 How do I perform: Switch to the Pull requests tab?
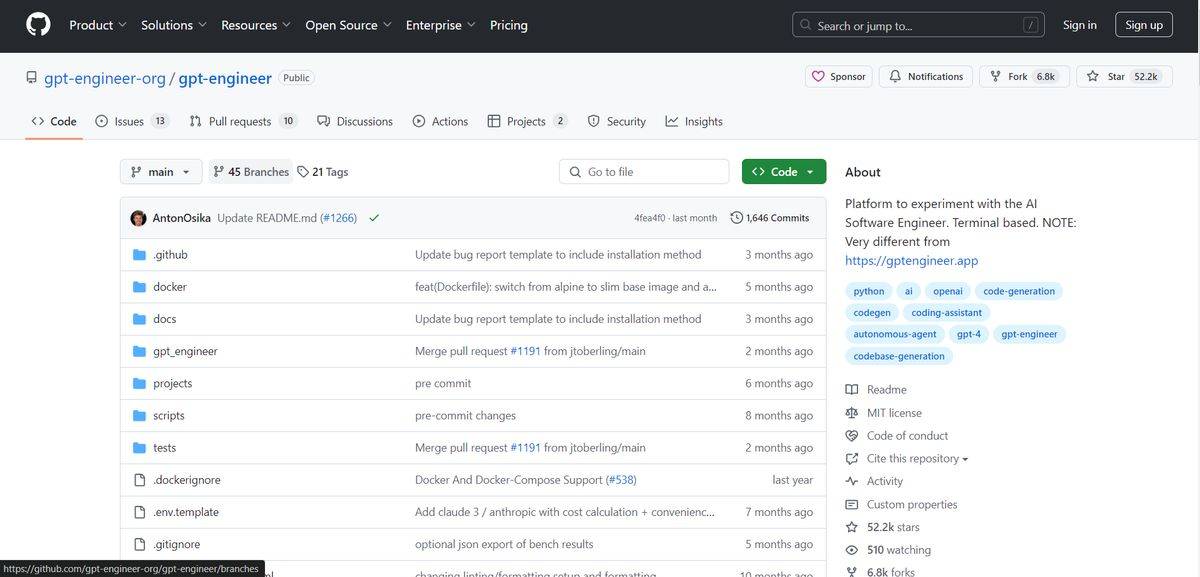click(241, 121)
